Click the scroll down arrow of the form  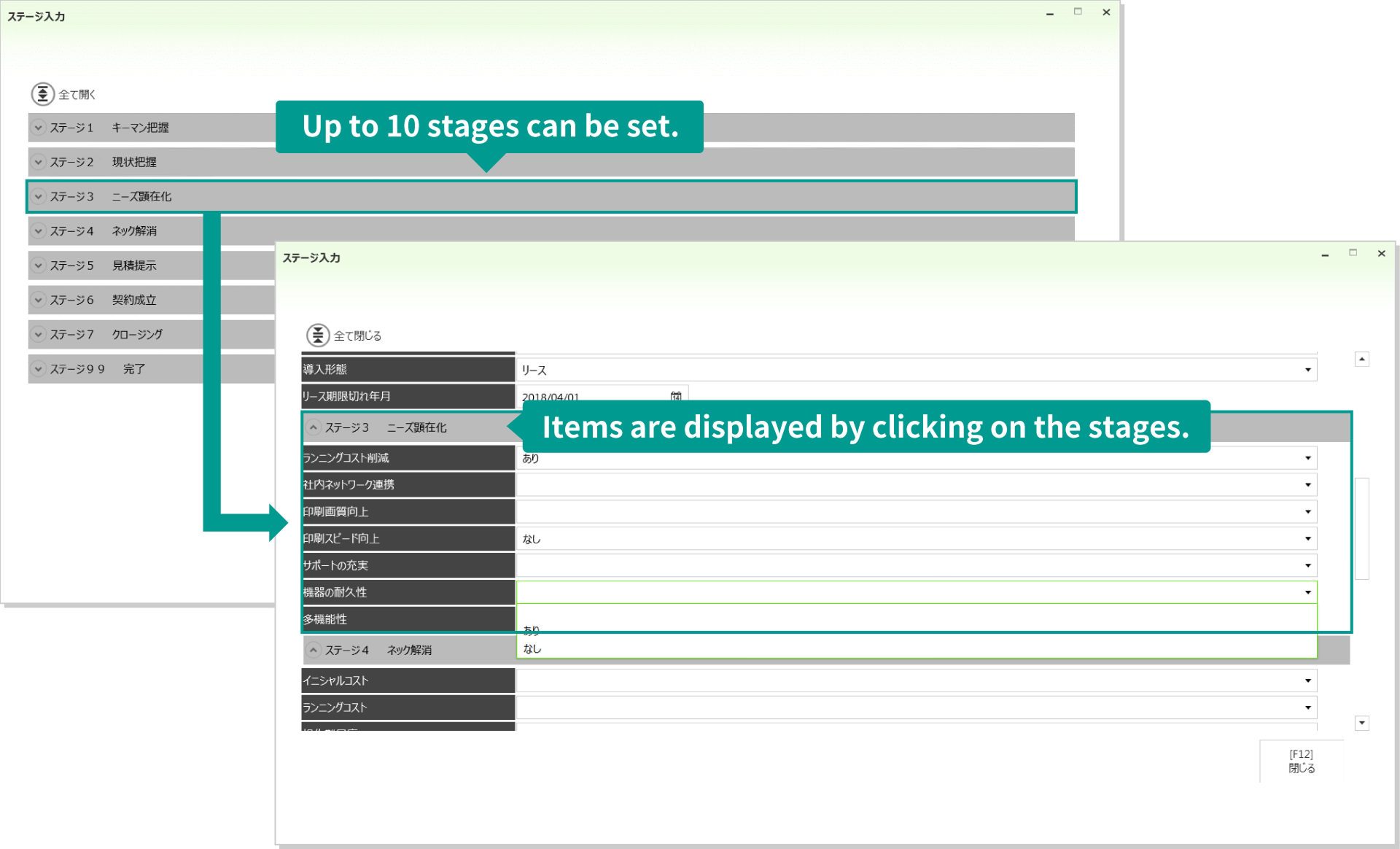[1361, 723]
